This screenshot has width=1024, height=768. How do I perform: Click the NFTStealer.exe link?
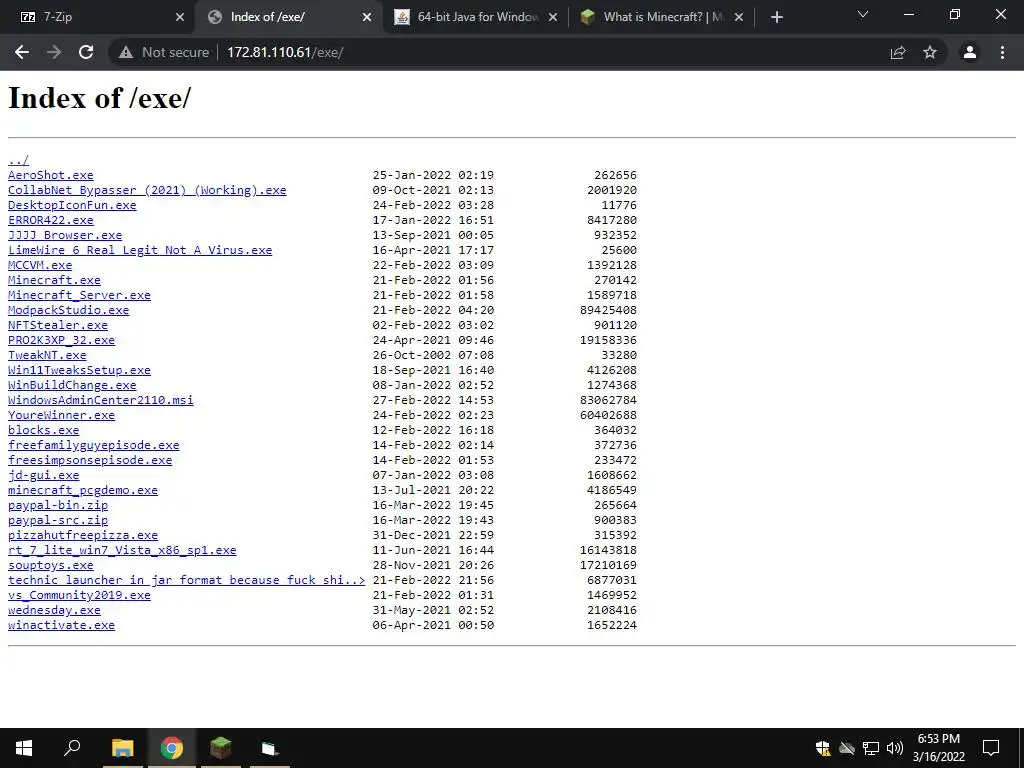(x=57, y=325)
